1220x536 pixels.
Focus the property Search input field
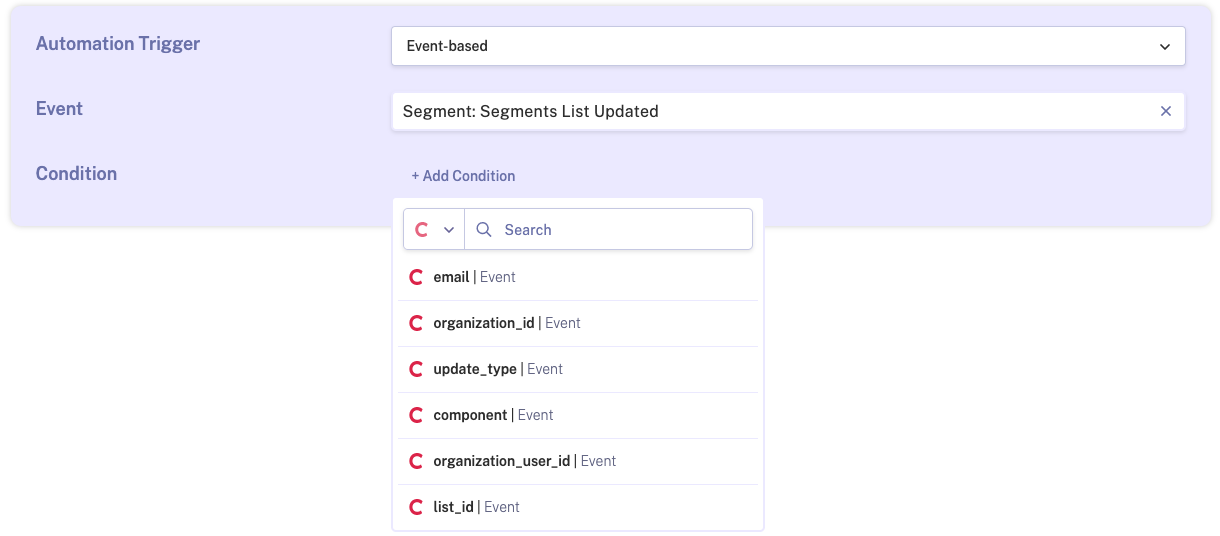[x=620, y=230]
